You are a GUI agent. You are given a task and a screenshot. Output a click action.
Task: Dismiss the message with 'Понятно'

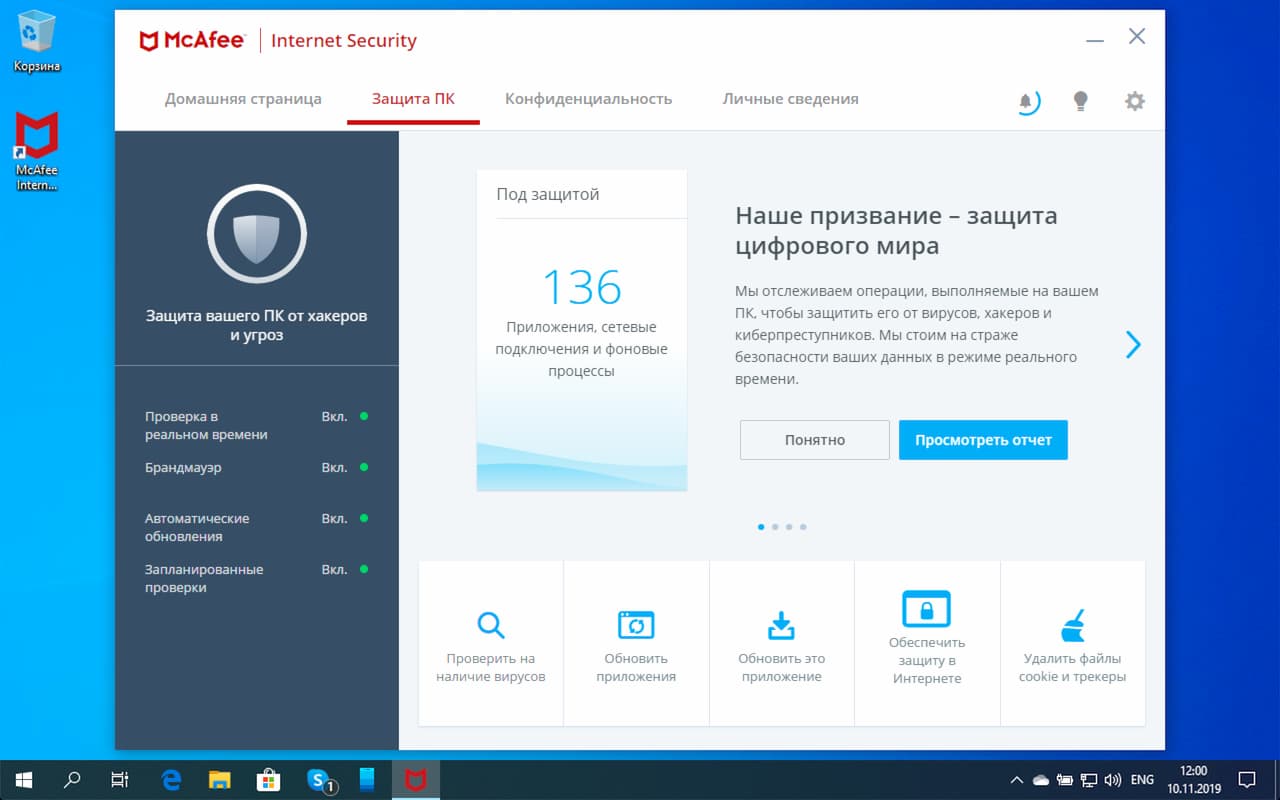pos(814,440)
